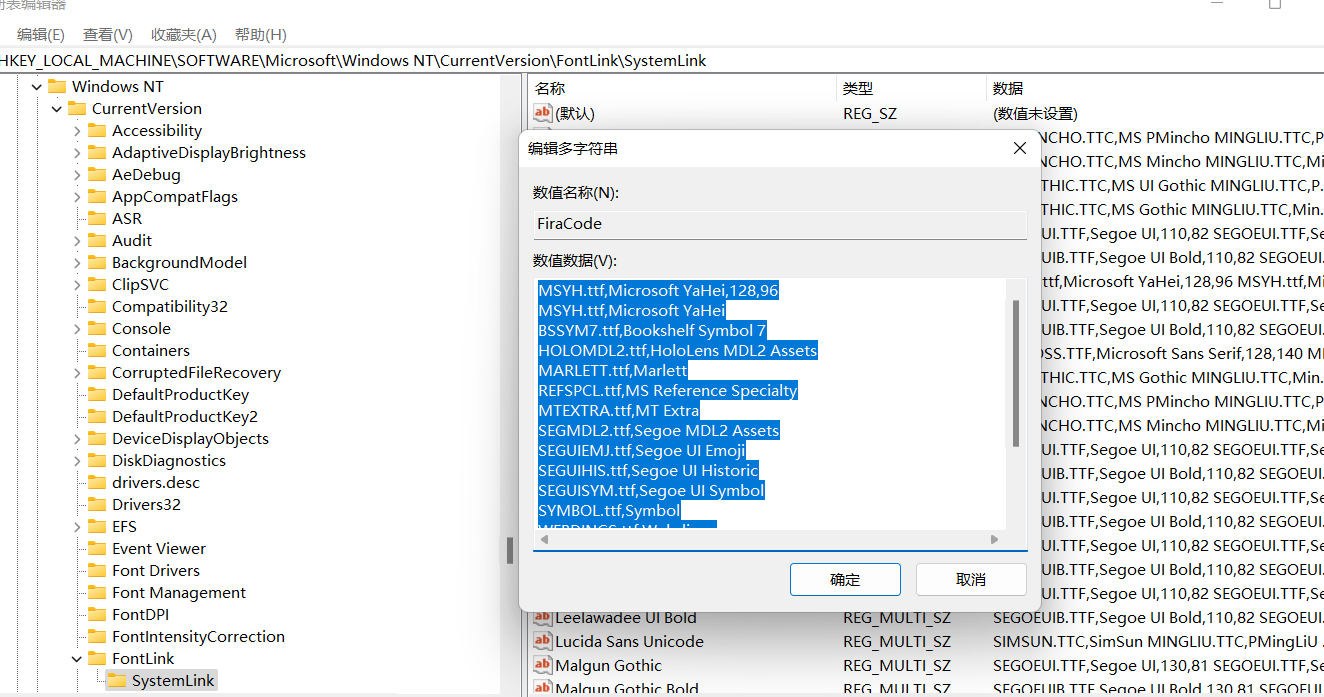1324x697 pixels.
Task: Click the Containers folder icon
Action: [x=96, y=351]
